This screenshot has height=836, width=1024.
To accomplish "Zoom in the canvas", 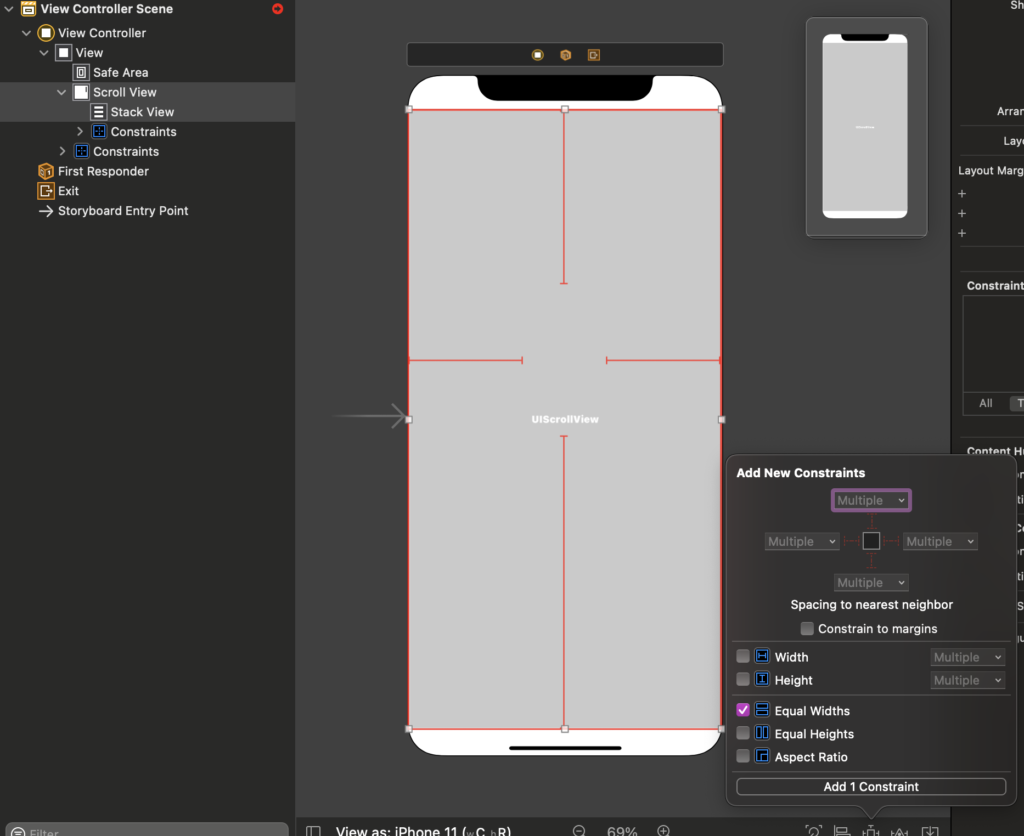I will pyautogui.click(x=664, y=831).
